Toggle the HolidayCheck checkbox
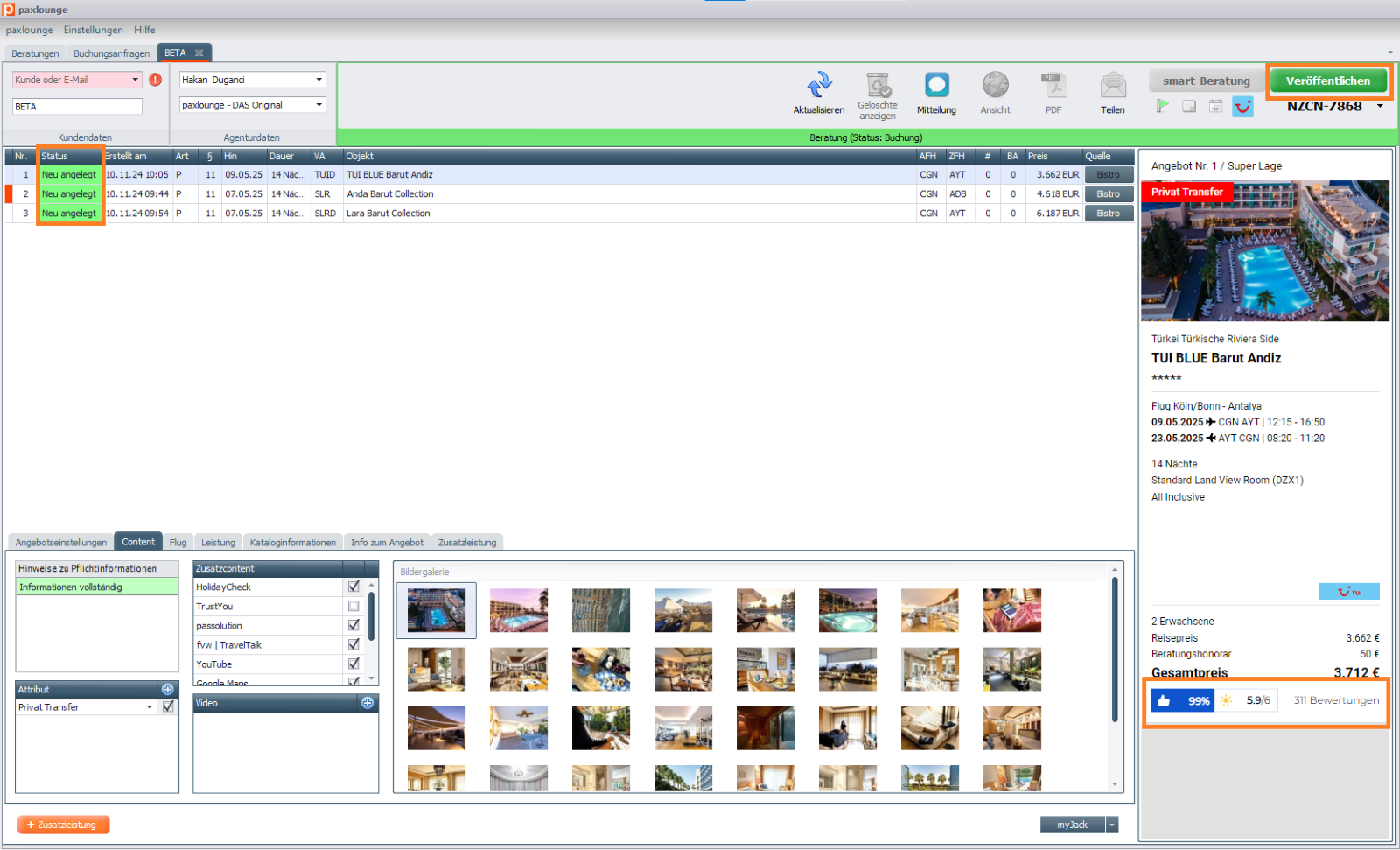This screenshot has width=1400, height=850. tap(353, 587)
